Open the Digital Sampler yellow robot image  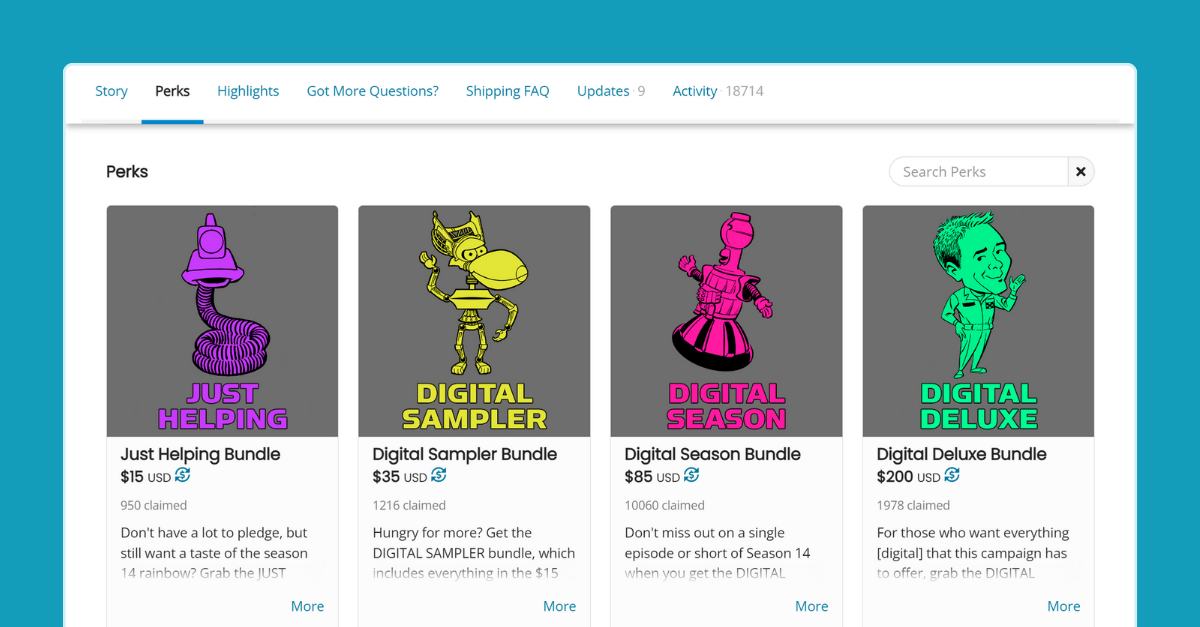point(474,321)
